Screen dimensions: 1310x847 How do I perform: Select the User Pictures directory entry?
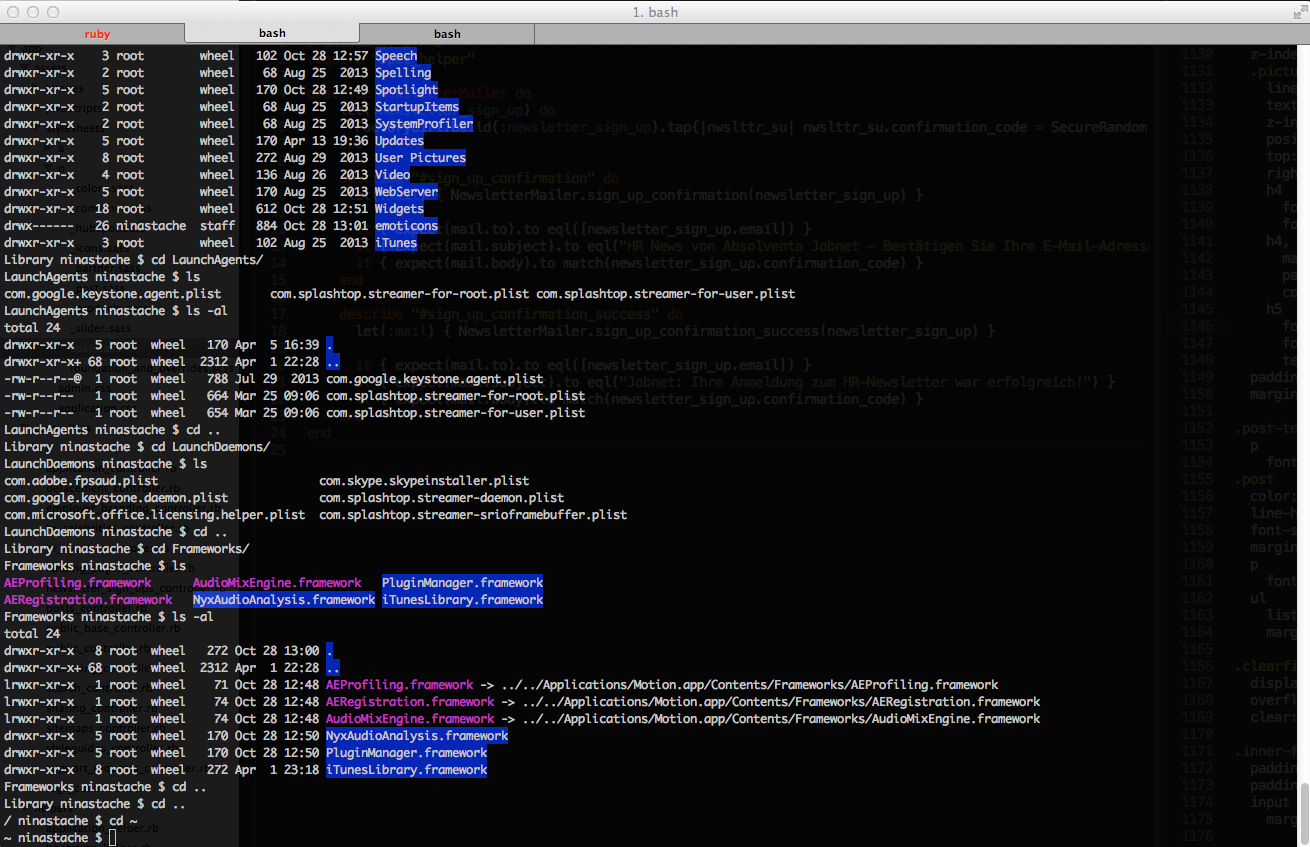point(420,158)
